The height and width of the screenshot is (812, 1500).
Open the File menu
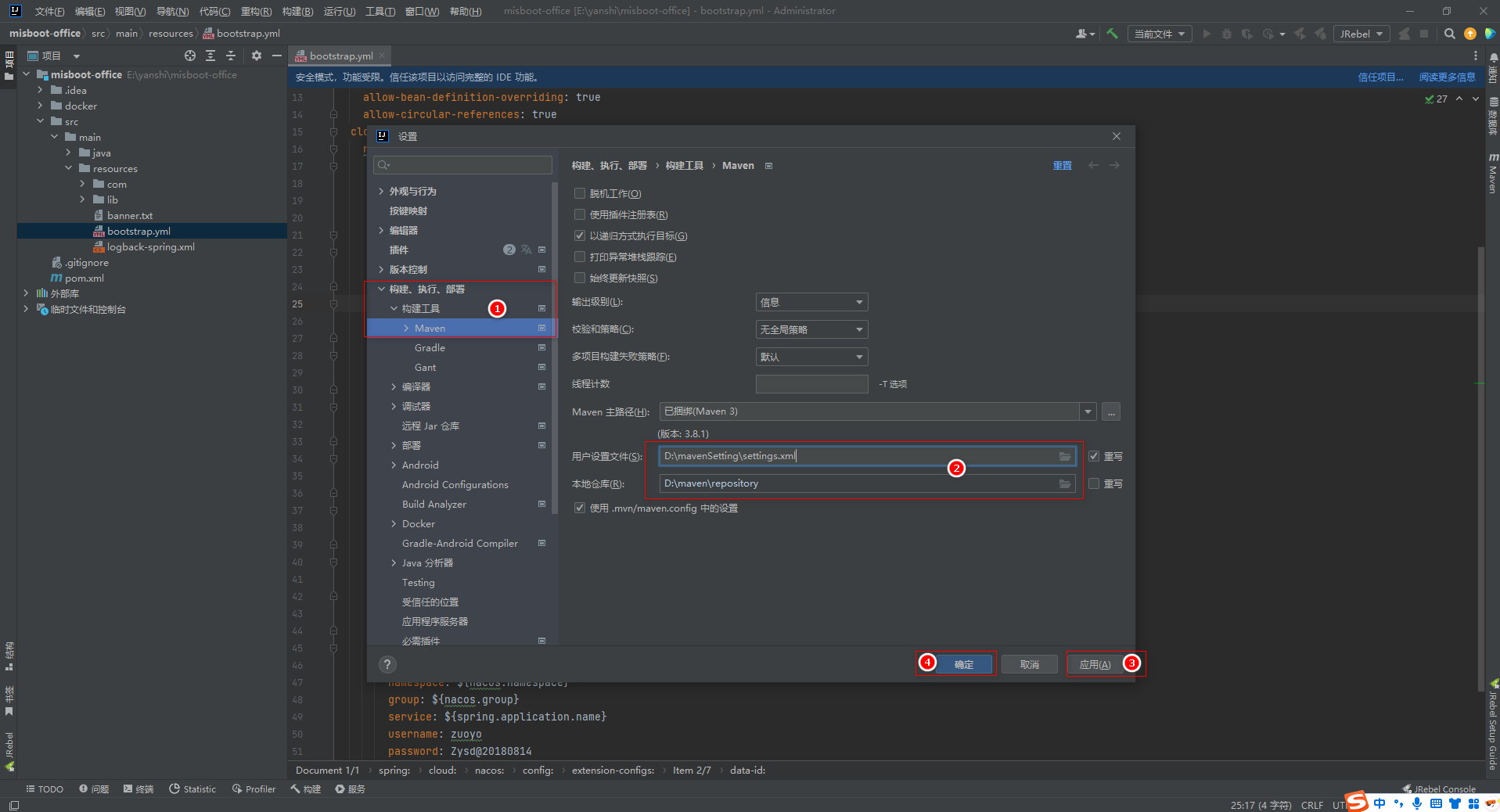point(49,11)
